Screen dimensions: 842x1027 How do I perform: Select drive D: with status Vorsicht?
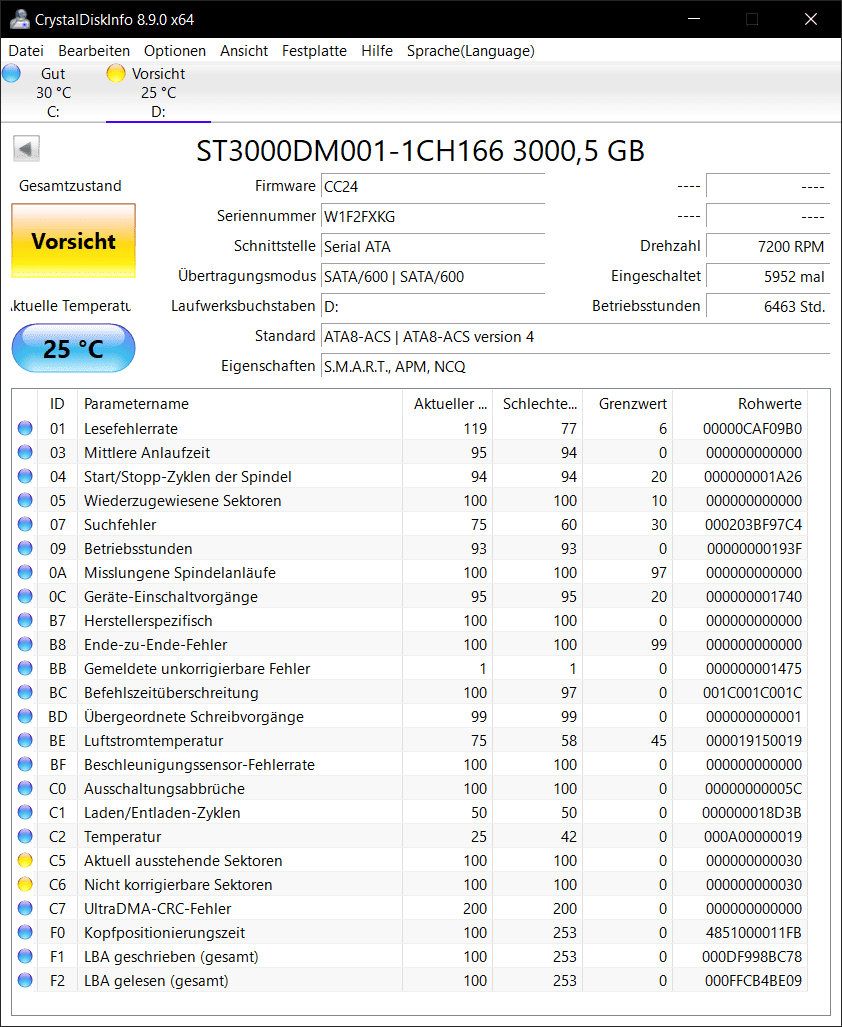158,92
